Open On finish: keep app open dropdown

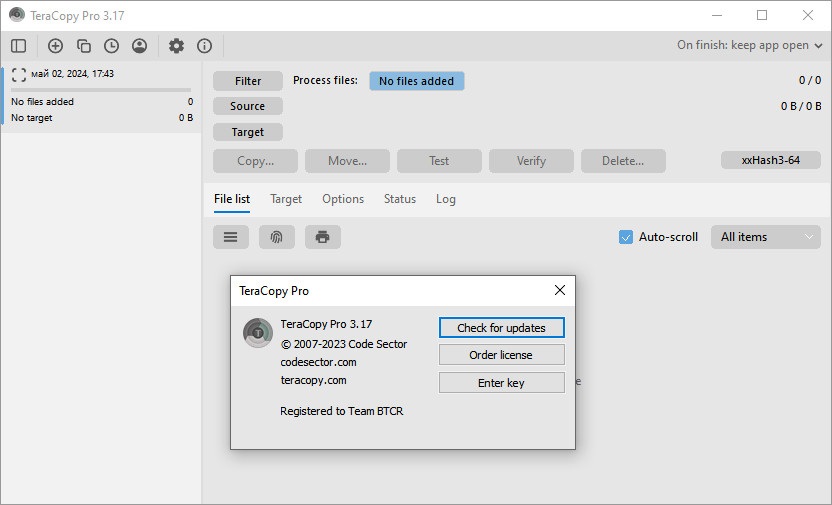click(750, 45)
